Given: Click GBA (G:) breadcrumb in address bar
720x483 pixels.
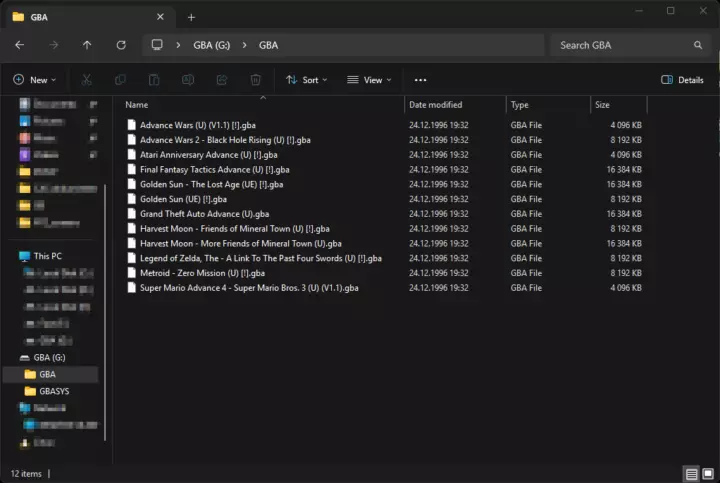Looking at the screenshot, I should tap(212, 45).
